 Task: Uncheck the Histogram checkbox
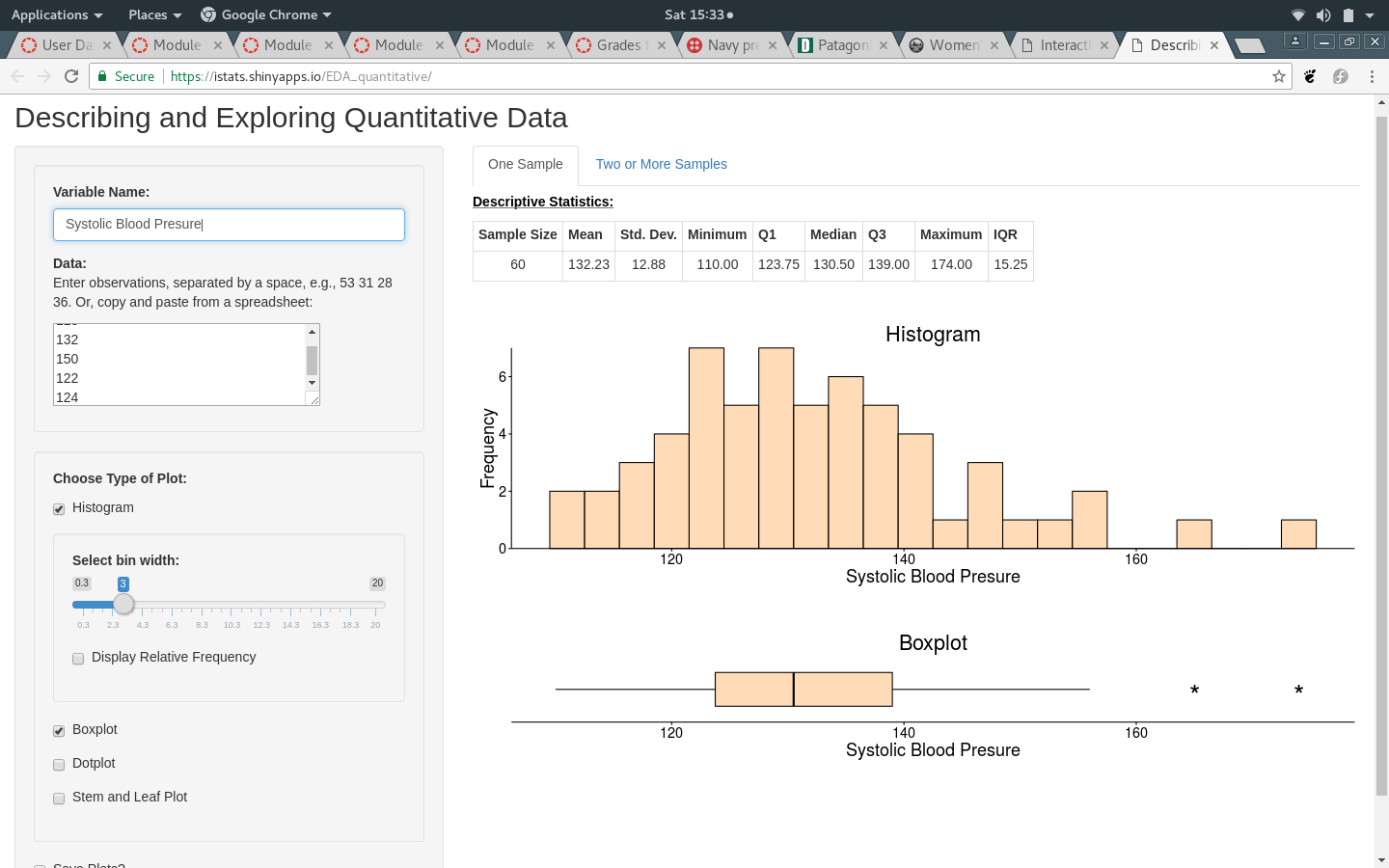tap(59, 508)
